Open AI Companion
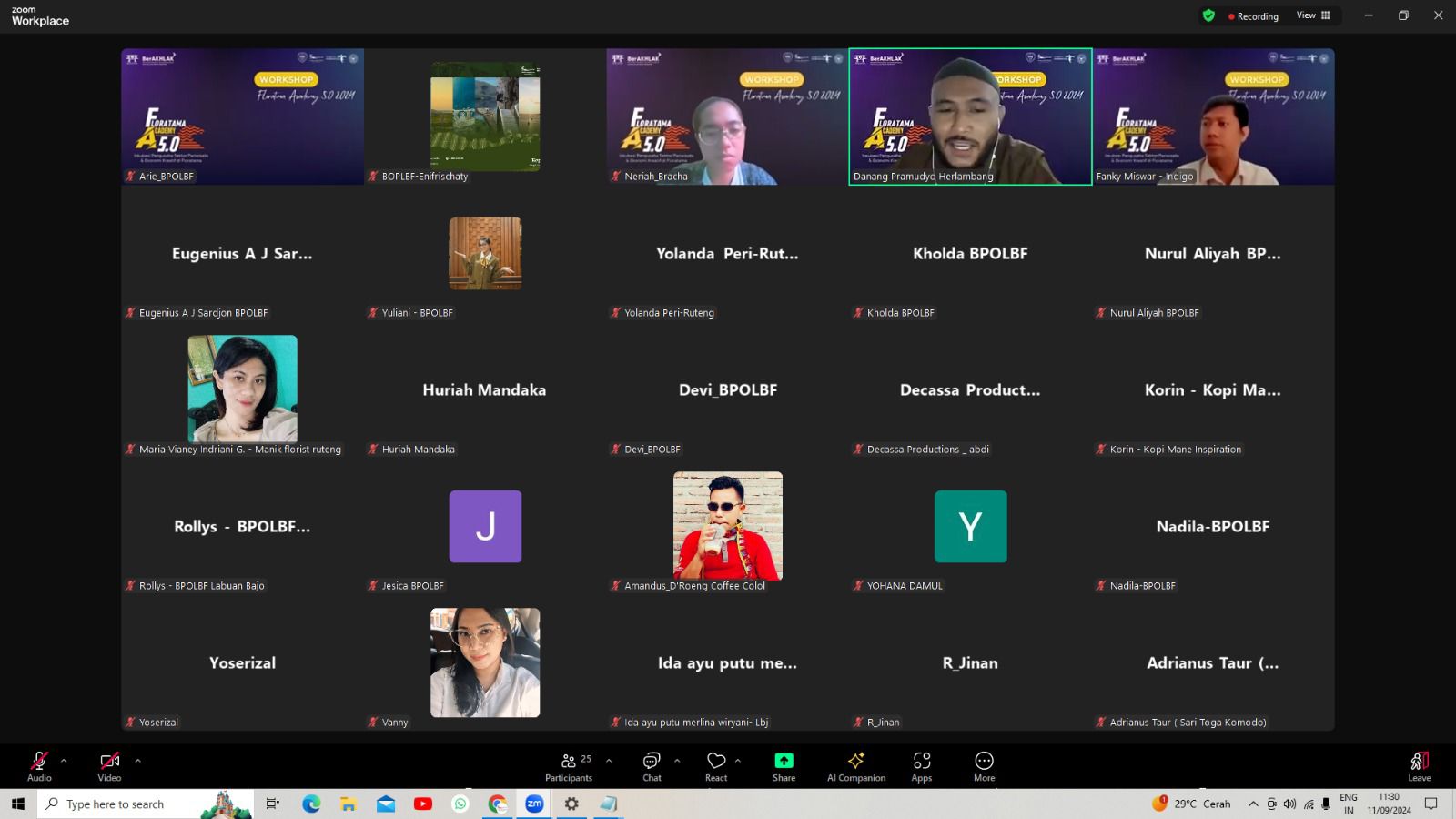The height and width of the screenshot is (819, 1456). (x=855, y=766)
